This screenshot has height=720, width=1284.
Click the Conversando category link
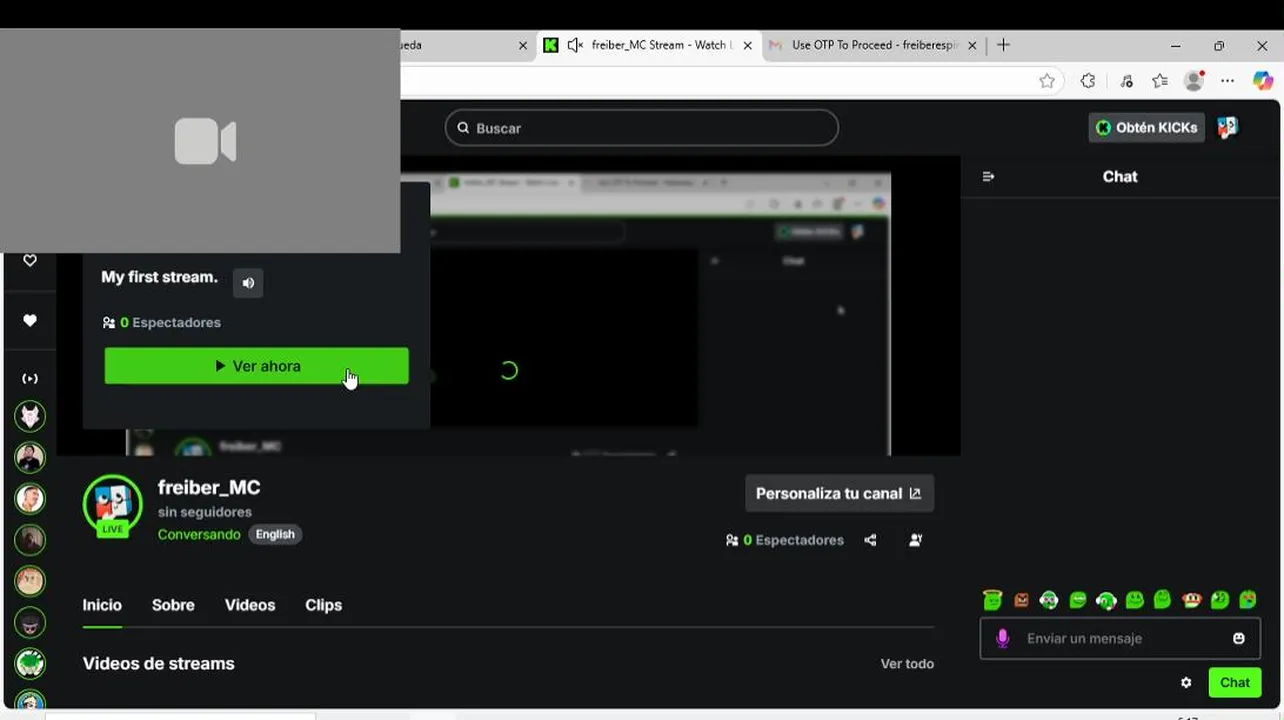click(199, 534)
